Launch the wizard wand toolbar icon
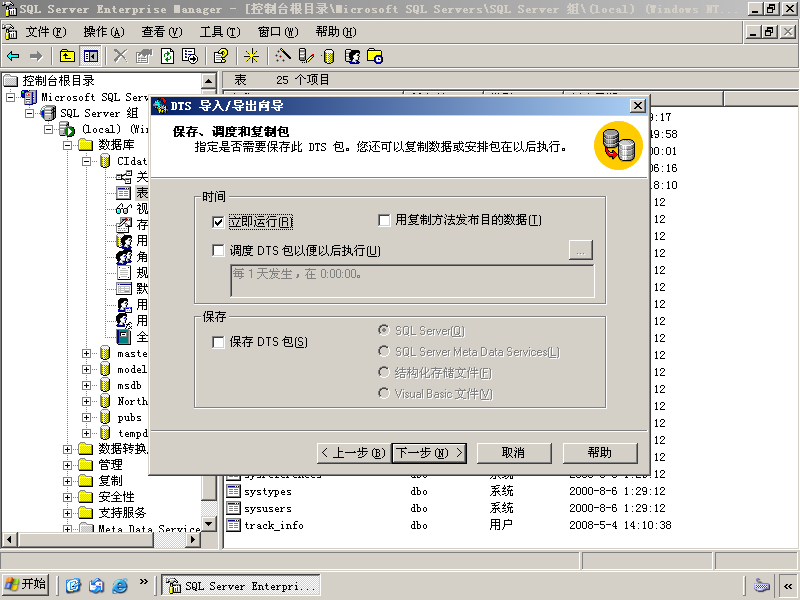This screenshot has height=600, width=800. pyautogui.click(x=283, y=56)
